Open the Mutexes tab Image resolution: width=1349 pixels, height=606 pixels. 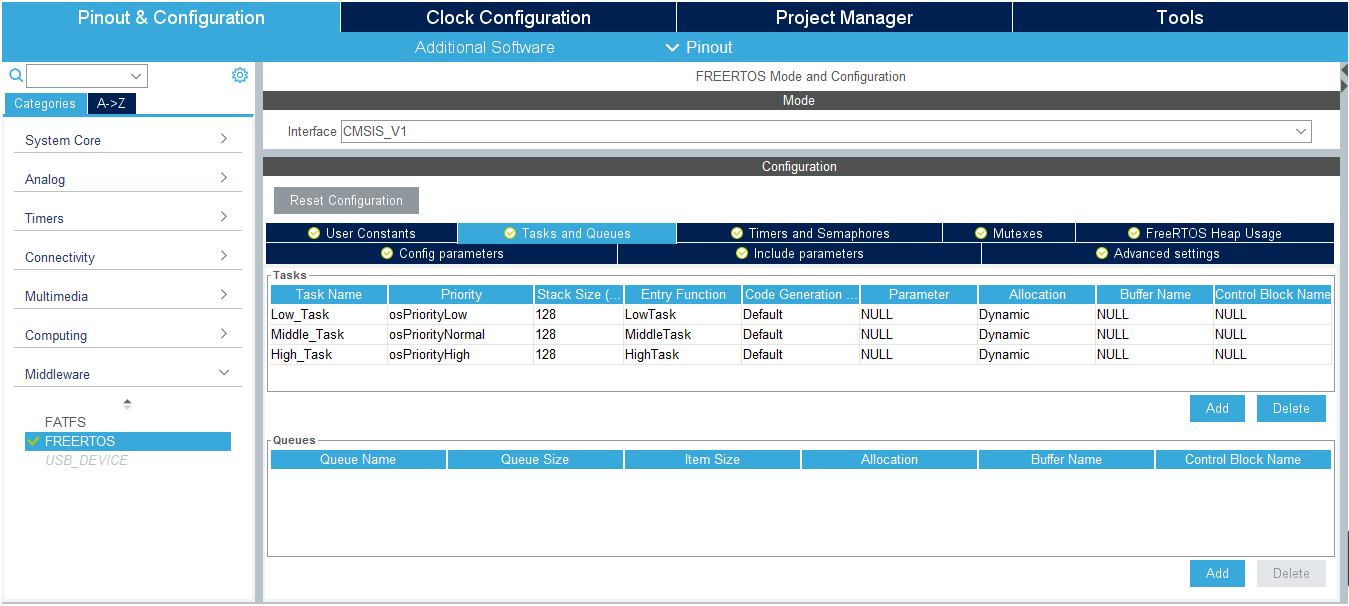[1009, 233]
